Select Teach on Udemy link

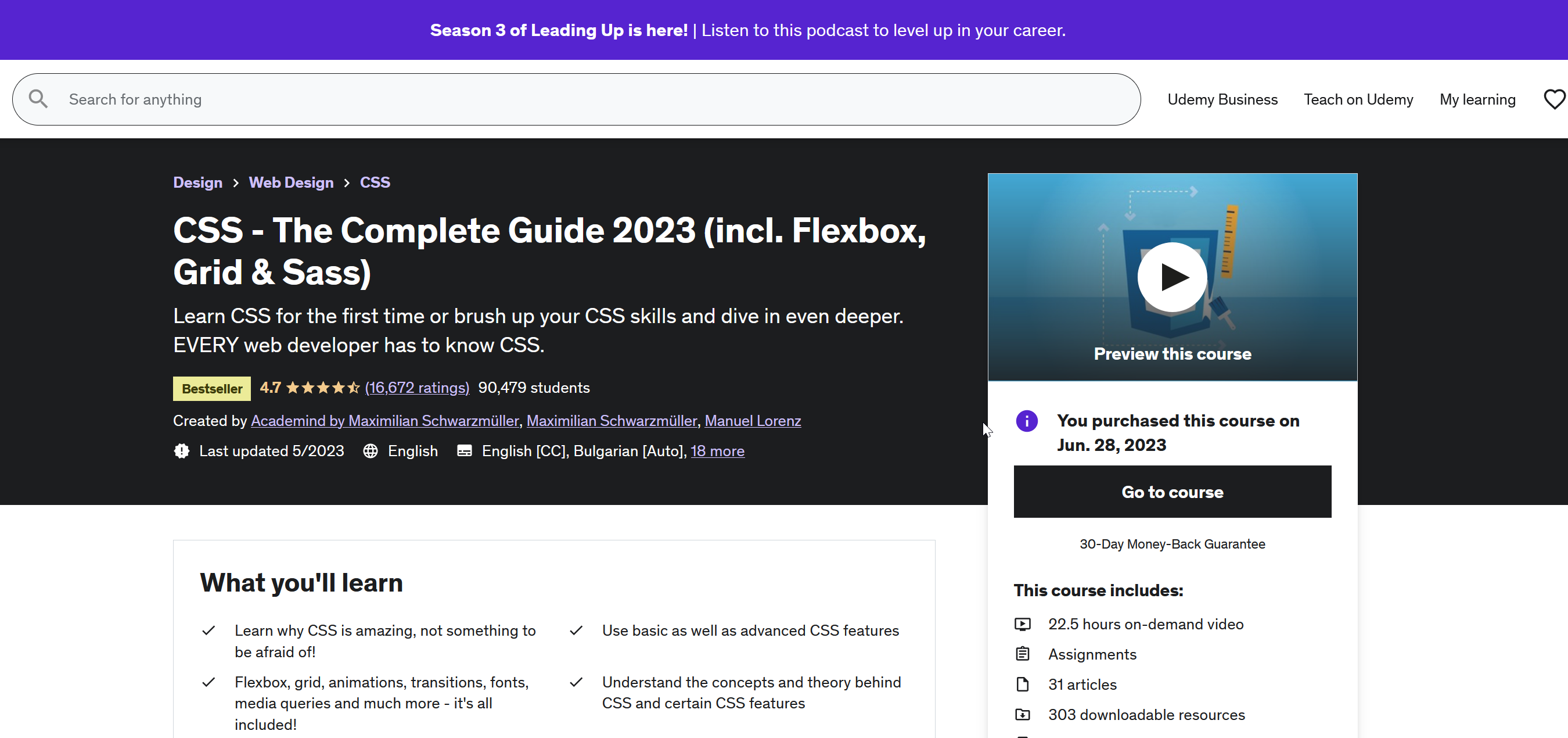[x=1358, y=99]
